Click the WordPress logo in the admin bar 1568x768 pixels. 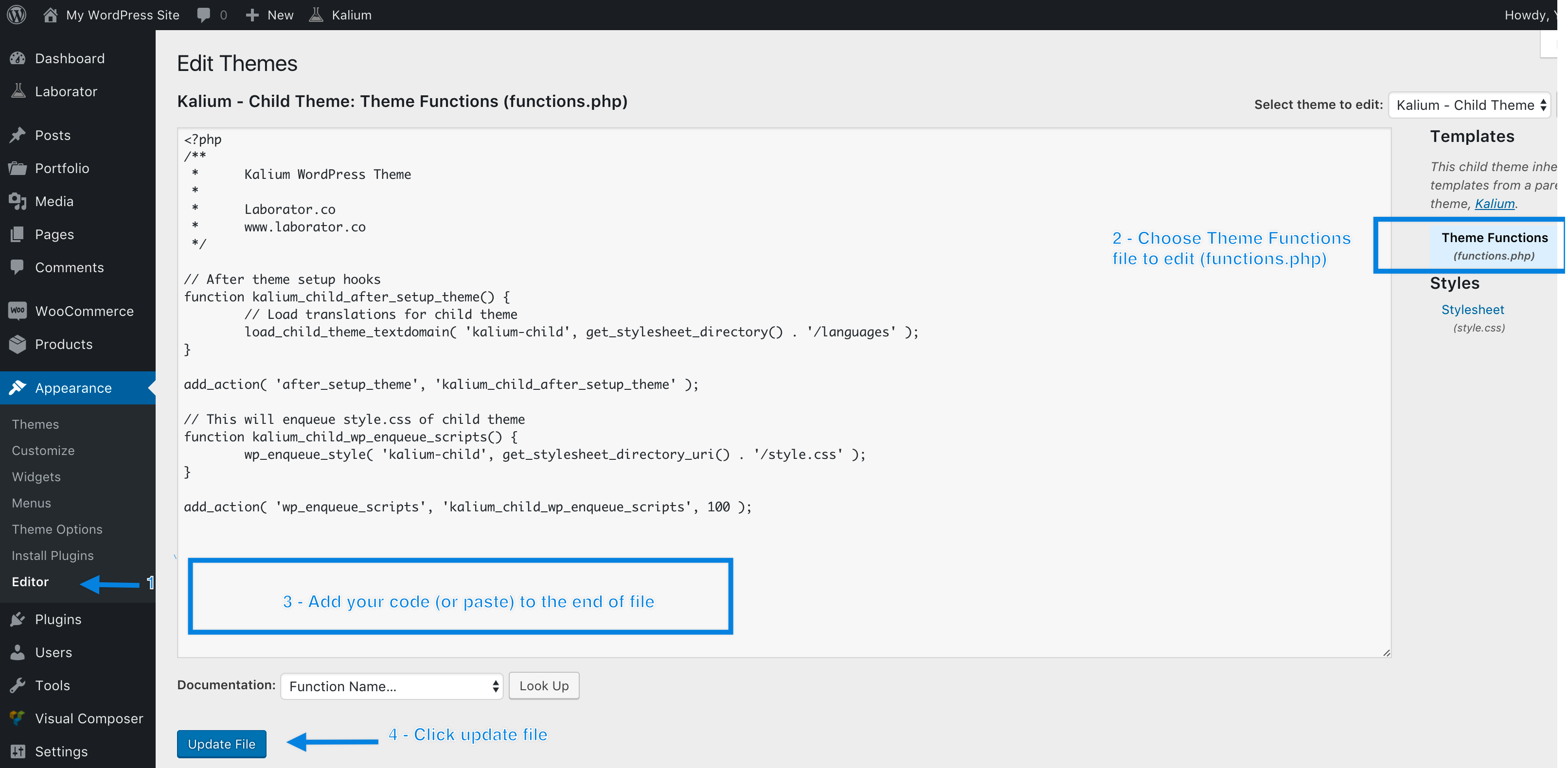(16, 15)
